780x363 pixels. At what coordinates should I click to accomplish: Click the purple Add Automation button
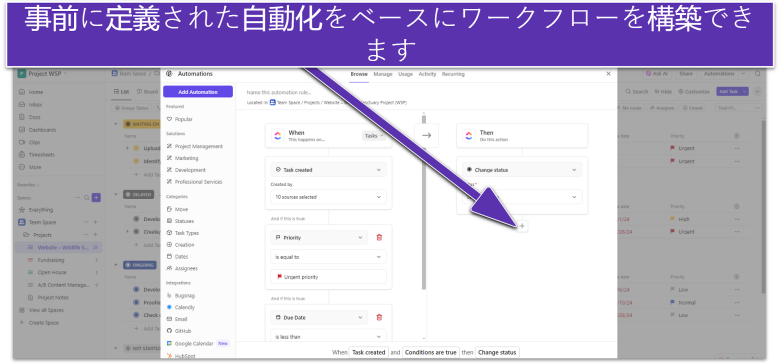pos(197,92)
